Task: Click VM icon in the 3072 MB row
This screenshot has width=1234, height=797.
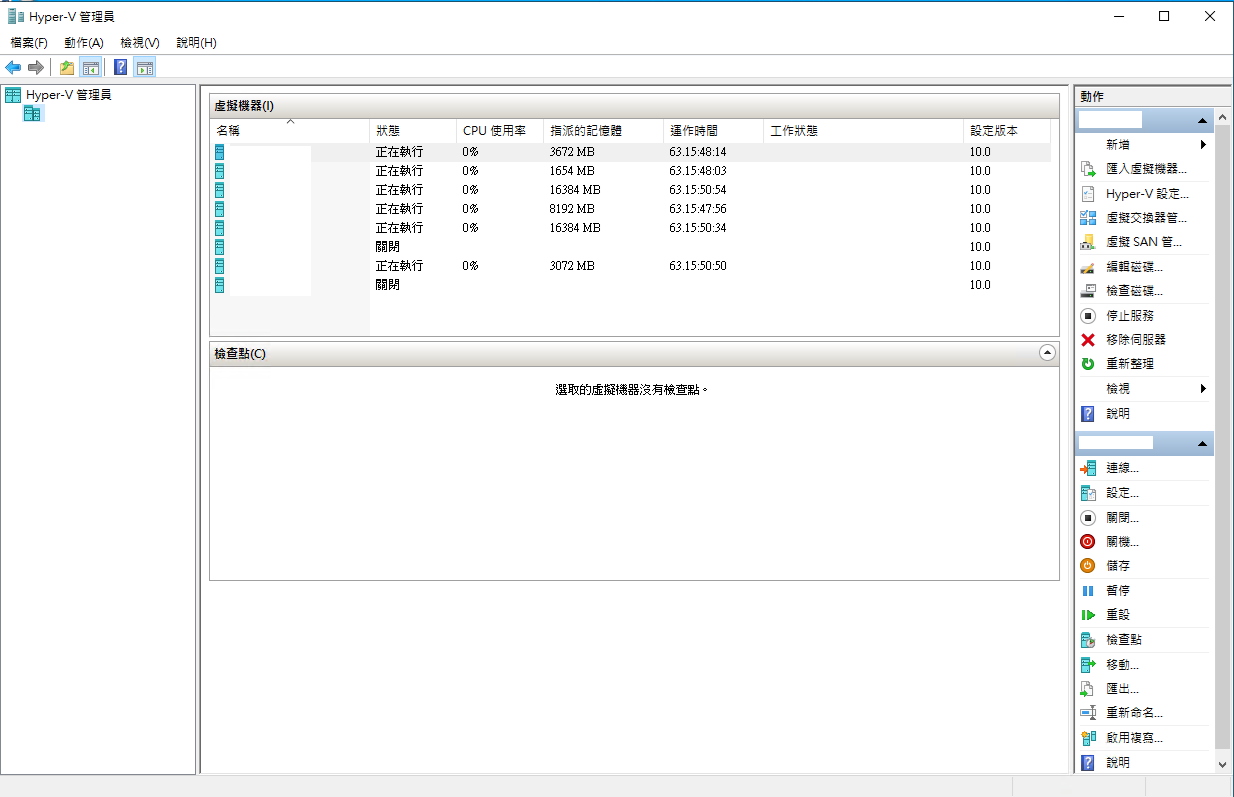Action: pyautogui.click(x=219, y=266)
